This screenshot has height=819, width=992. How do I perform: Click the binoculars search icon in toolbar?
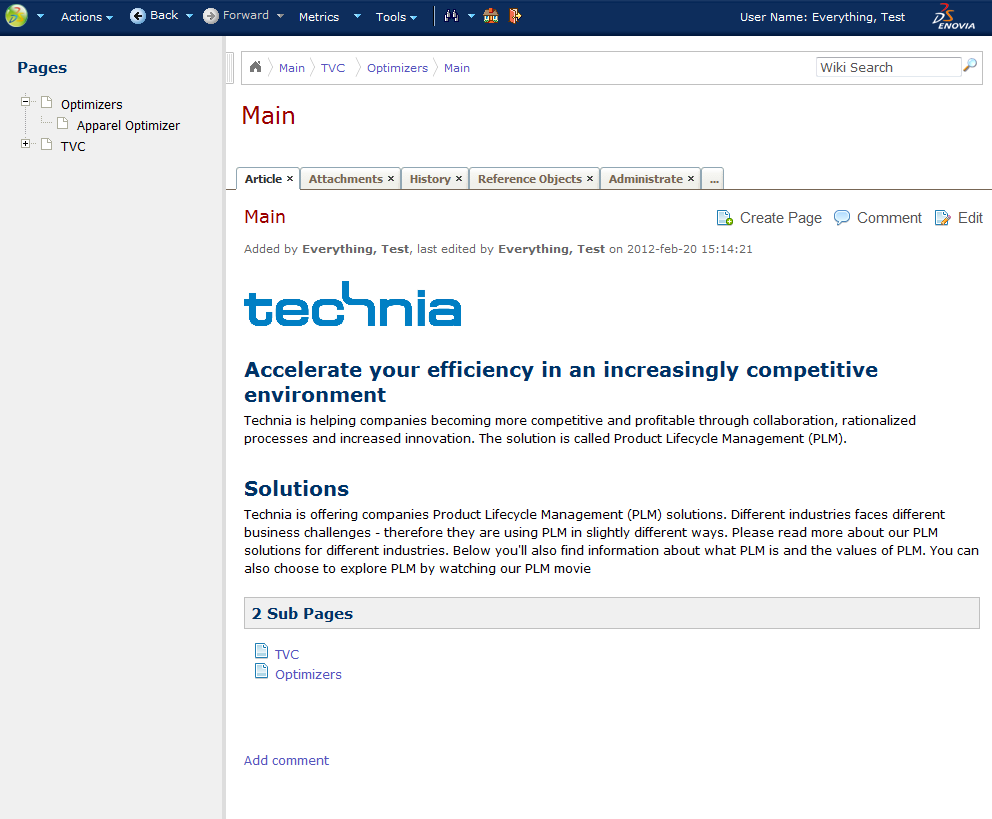pos(451,16)
